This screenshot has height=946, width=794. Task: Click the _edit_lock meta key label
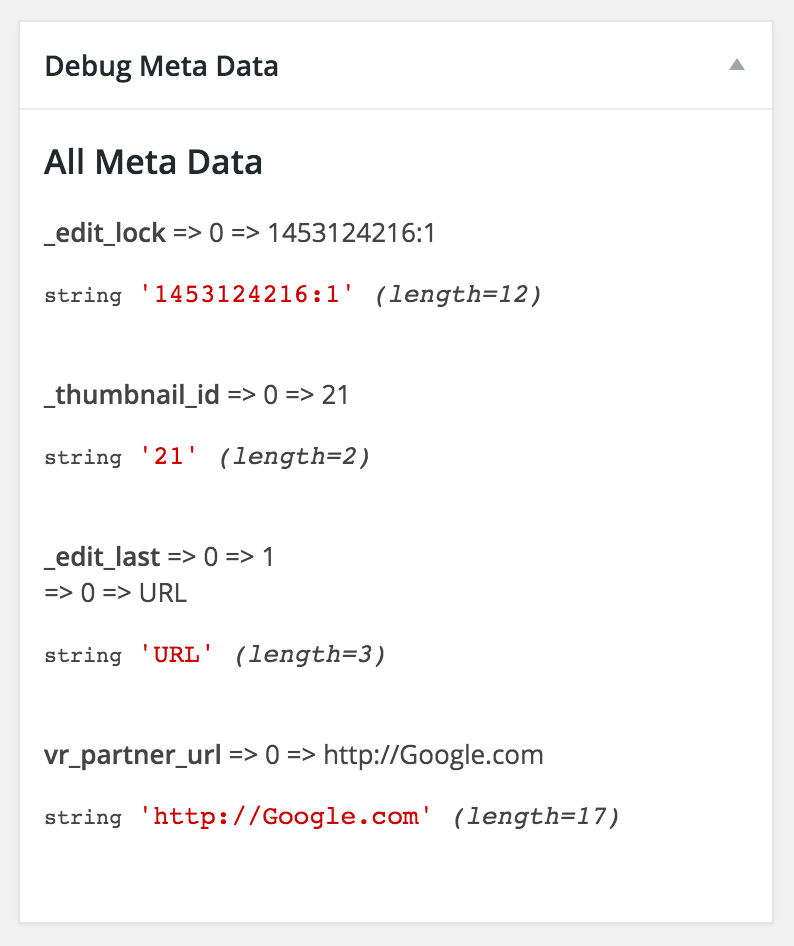[105, 233]
